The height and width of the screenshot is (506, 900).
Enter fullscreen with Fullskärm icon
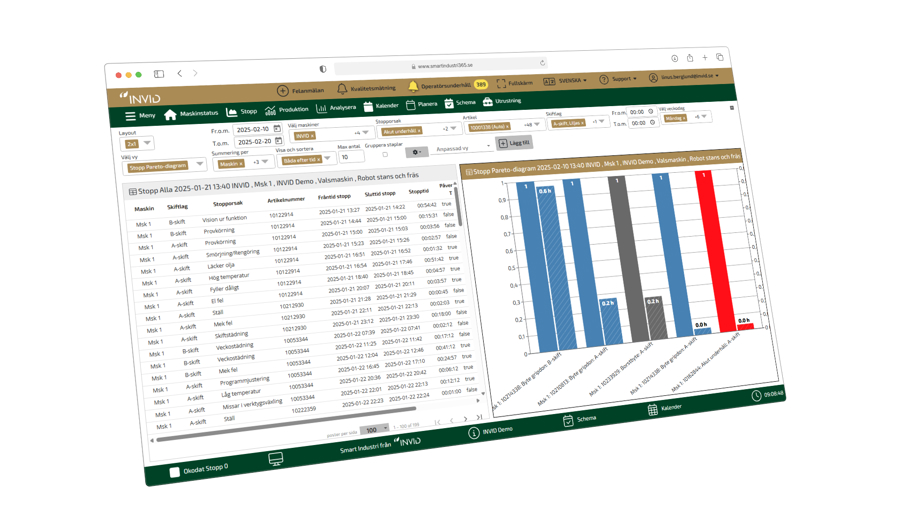500,83
